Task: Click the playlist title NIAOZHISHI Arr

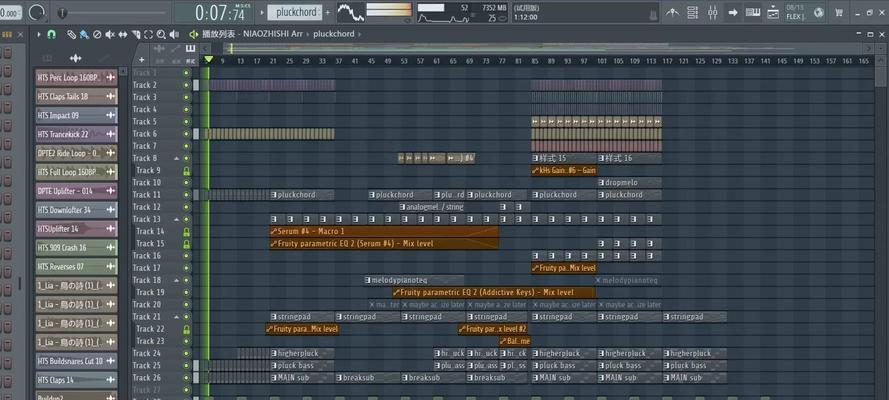Action: [x=273, y=34]
